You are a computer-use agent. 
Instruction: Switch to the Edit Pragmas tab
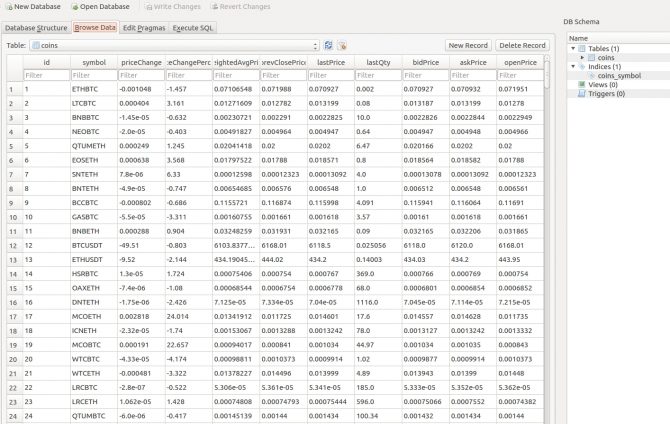pyautogui.click(x=143, y=28)
